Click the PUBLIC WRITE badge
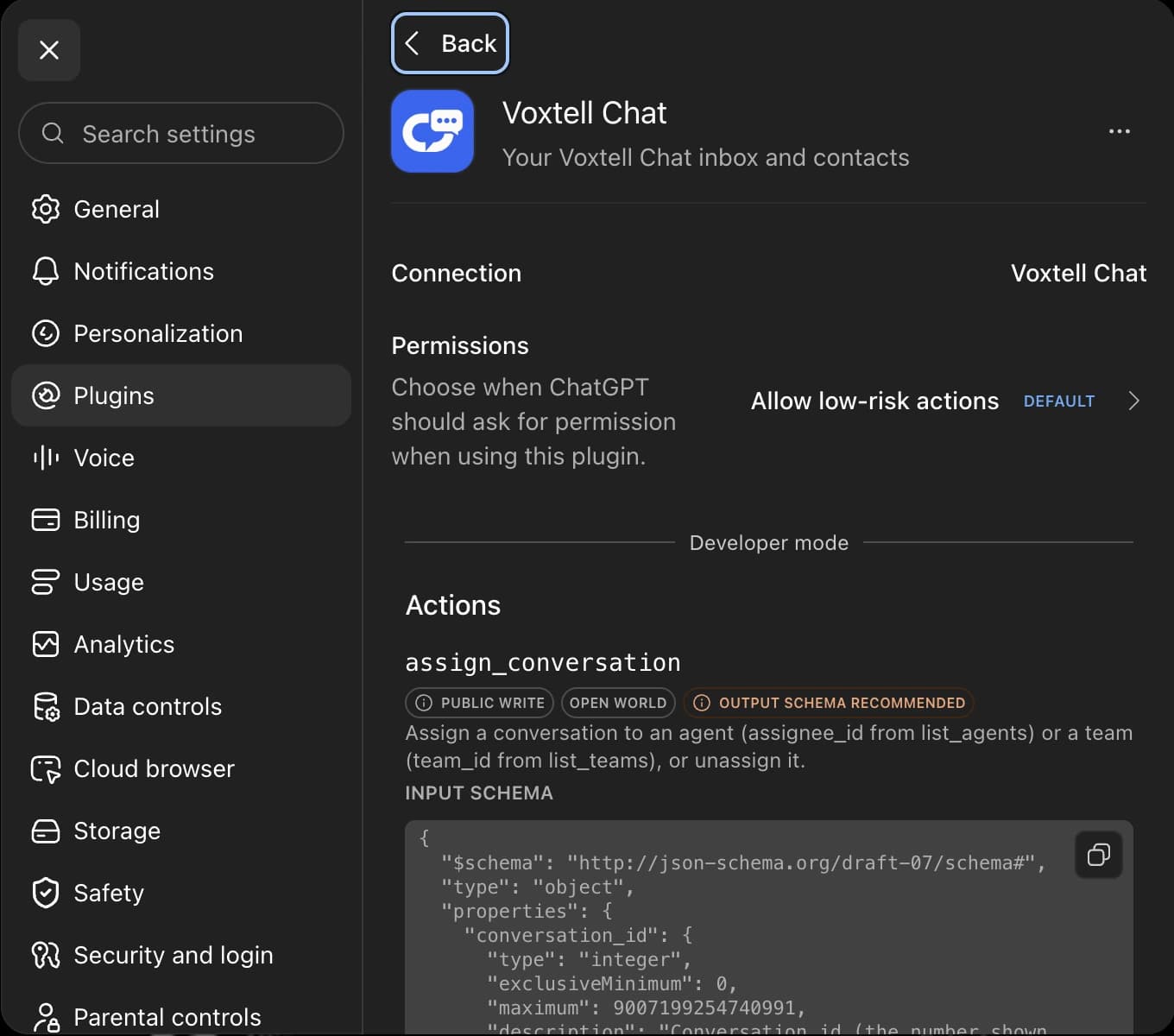Screen dimensions: 1174x1036 (481, 703)
